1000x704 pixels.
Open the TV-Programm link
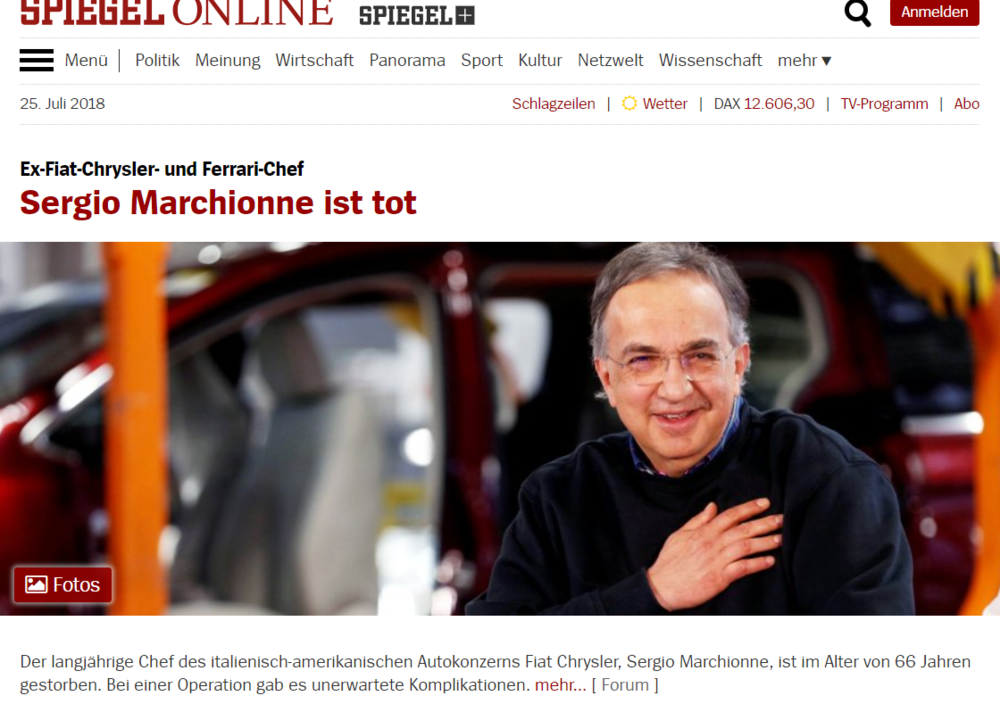coord(884,103)
